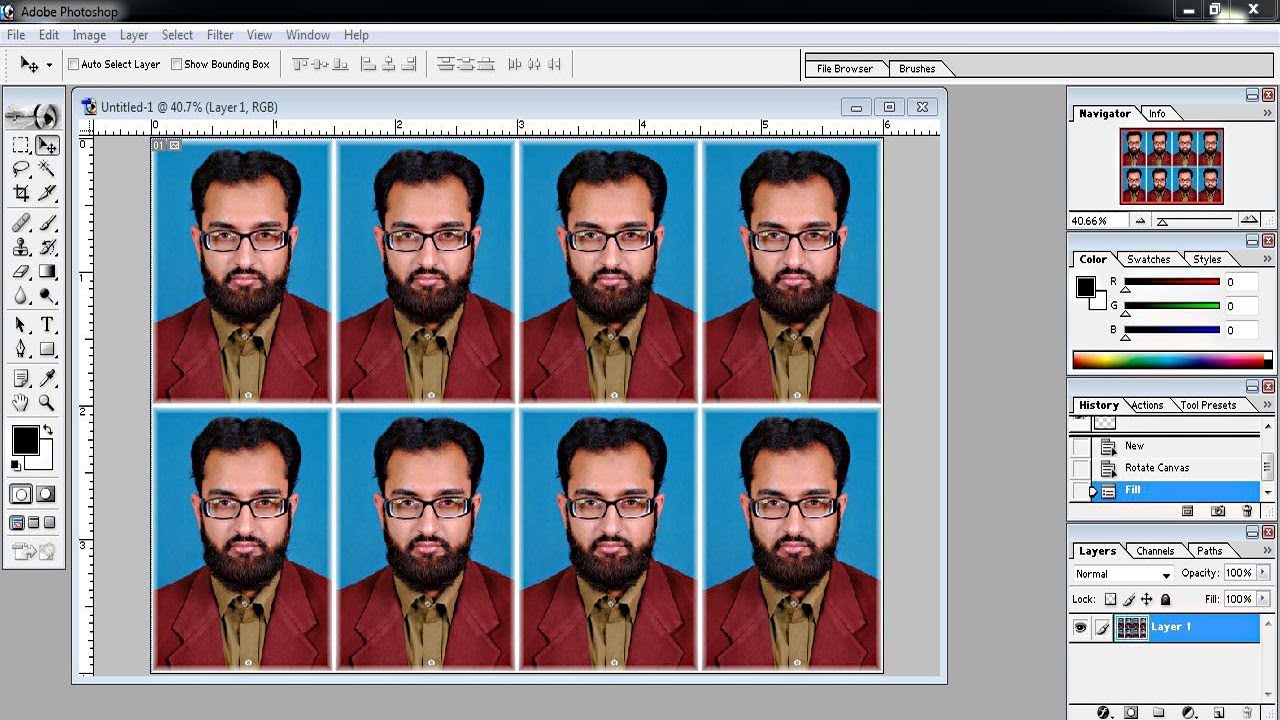Select the Lasso tool
Screen dimensions: 1280x720
(x=21, y=169)
